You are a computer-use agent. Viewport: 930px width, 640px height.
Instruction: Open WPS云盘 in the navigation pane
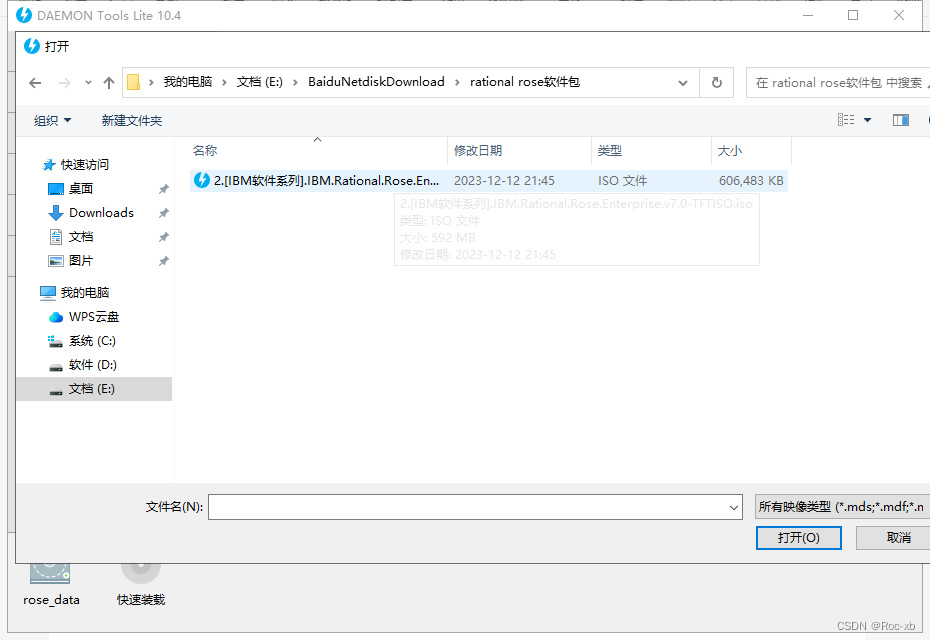point(94,317)
